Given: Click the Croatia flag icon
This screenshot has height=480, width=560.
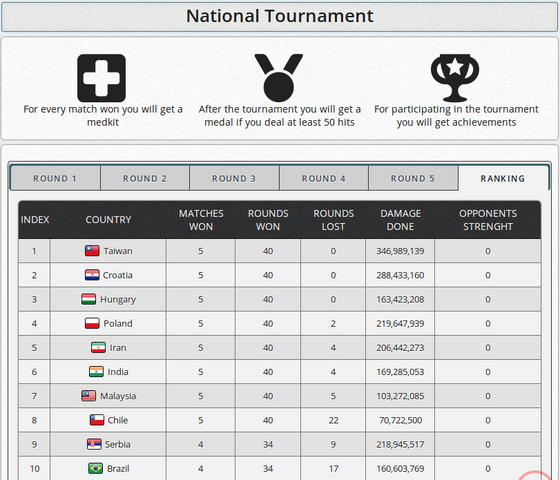Looking at the screenshot, I should (92, 275).
